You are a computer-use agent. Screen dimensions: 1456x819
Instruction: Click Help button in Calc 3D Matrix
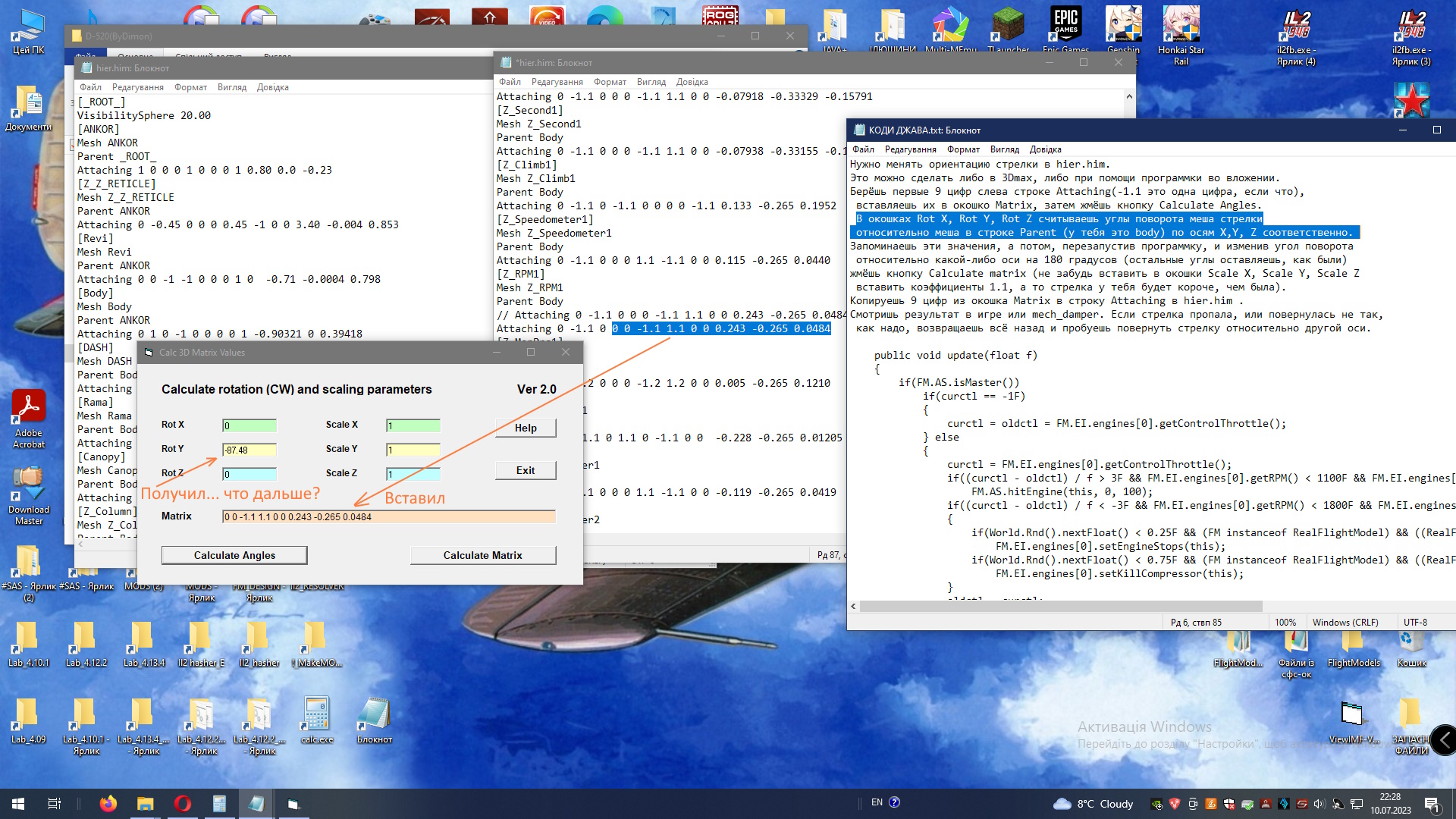click(525, 428)
